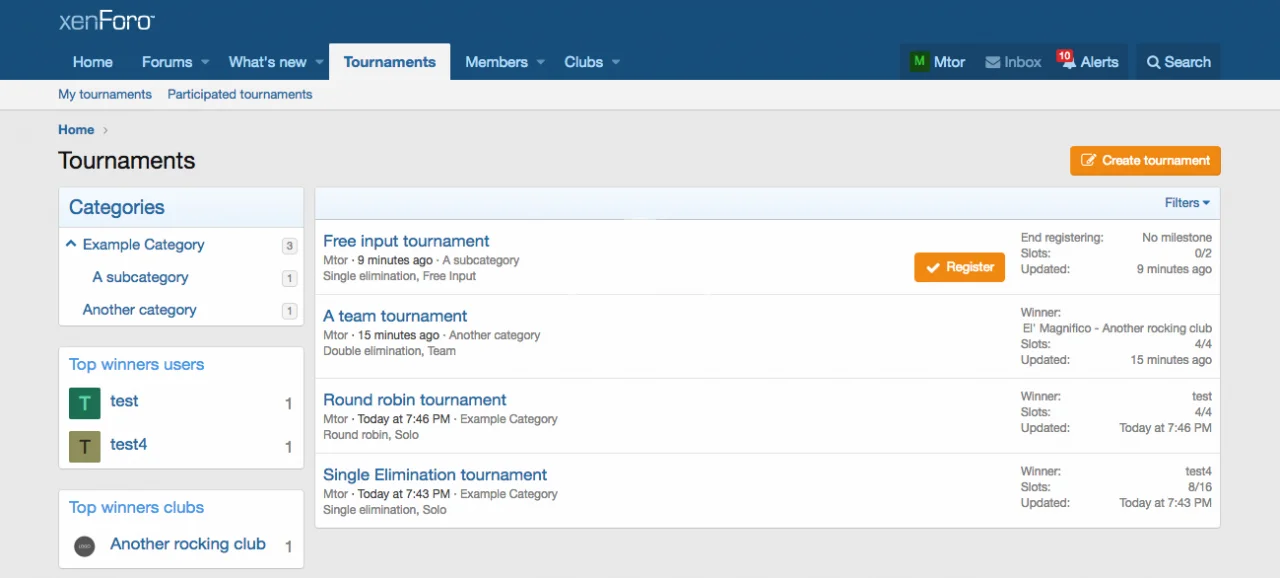Click the test4 user's olive avatar
The width and height of the screenshot is (1280, 578).
(85, 446)
